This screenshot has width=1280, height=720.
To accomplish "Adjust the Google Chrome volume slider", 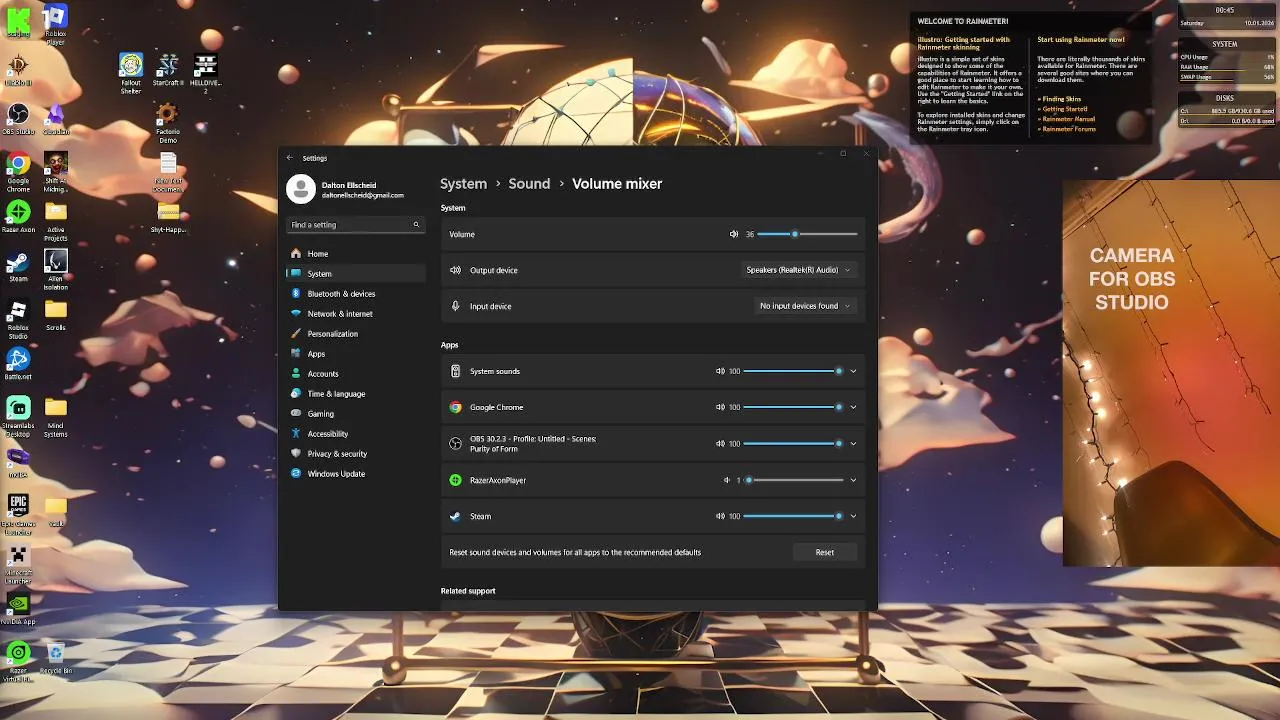I will point(793,407).
